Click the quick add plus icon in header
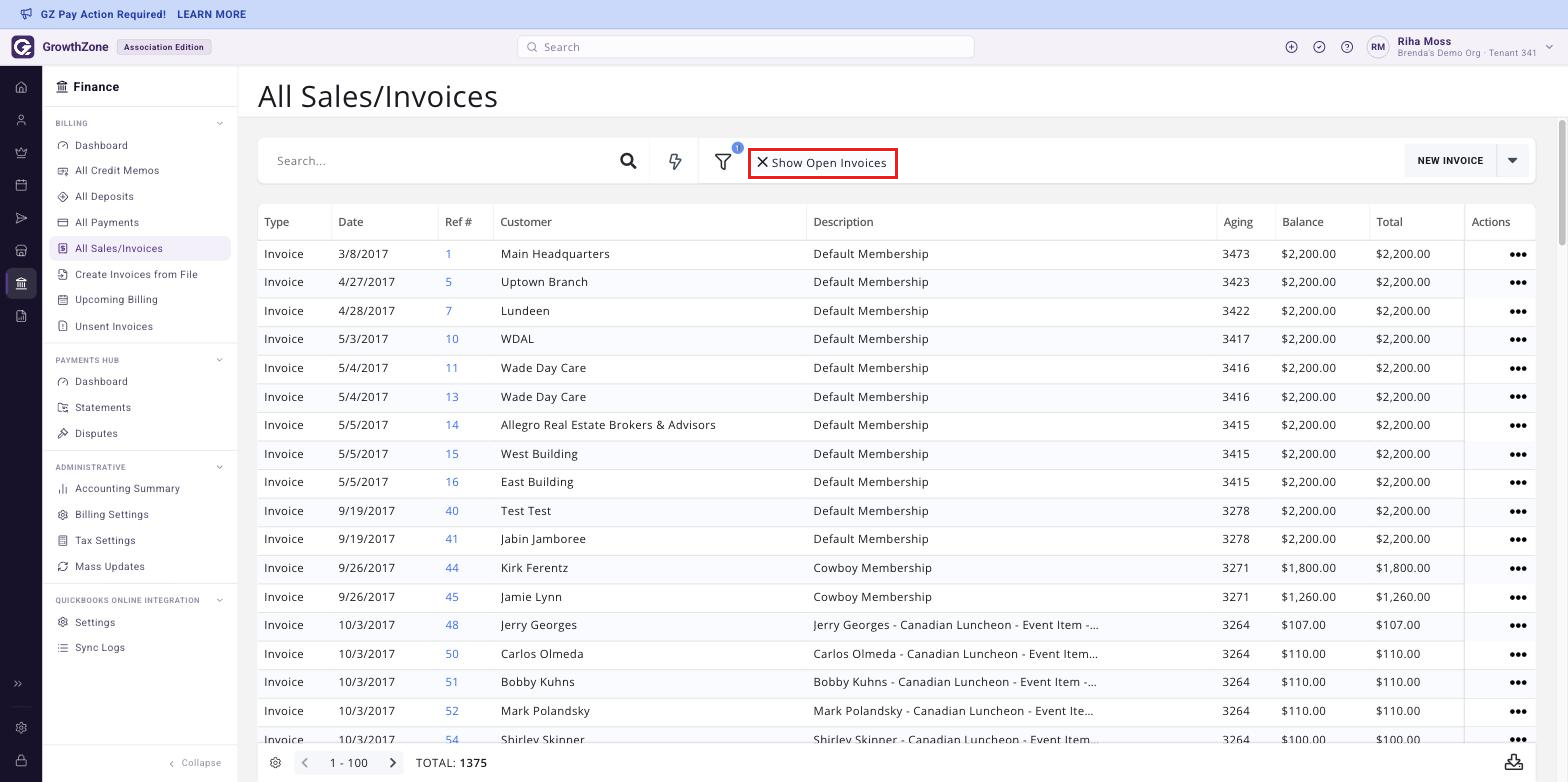 (x=1291, y=47)
